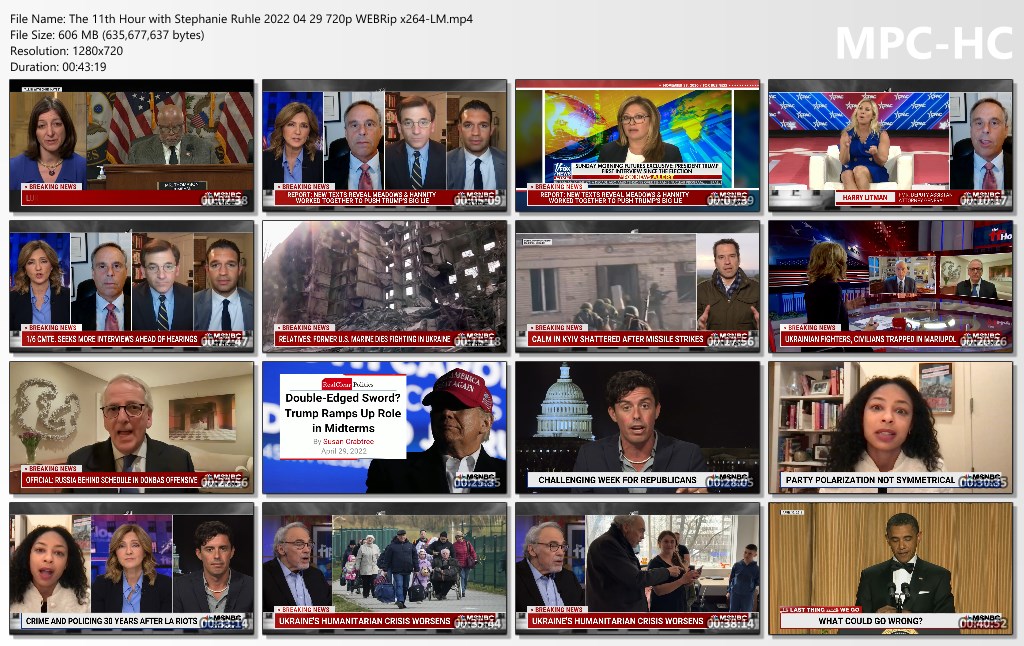Open the thumbnail of the congressional hearing with flags
The image size is (1024, 646).
pyautogui.click(x=132, y=146)
